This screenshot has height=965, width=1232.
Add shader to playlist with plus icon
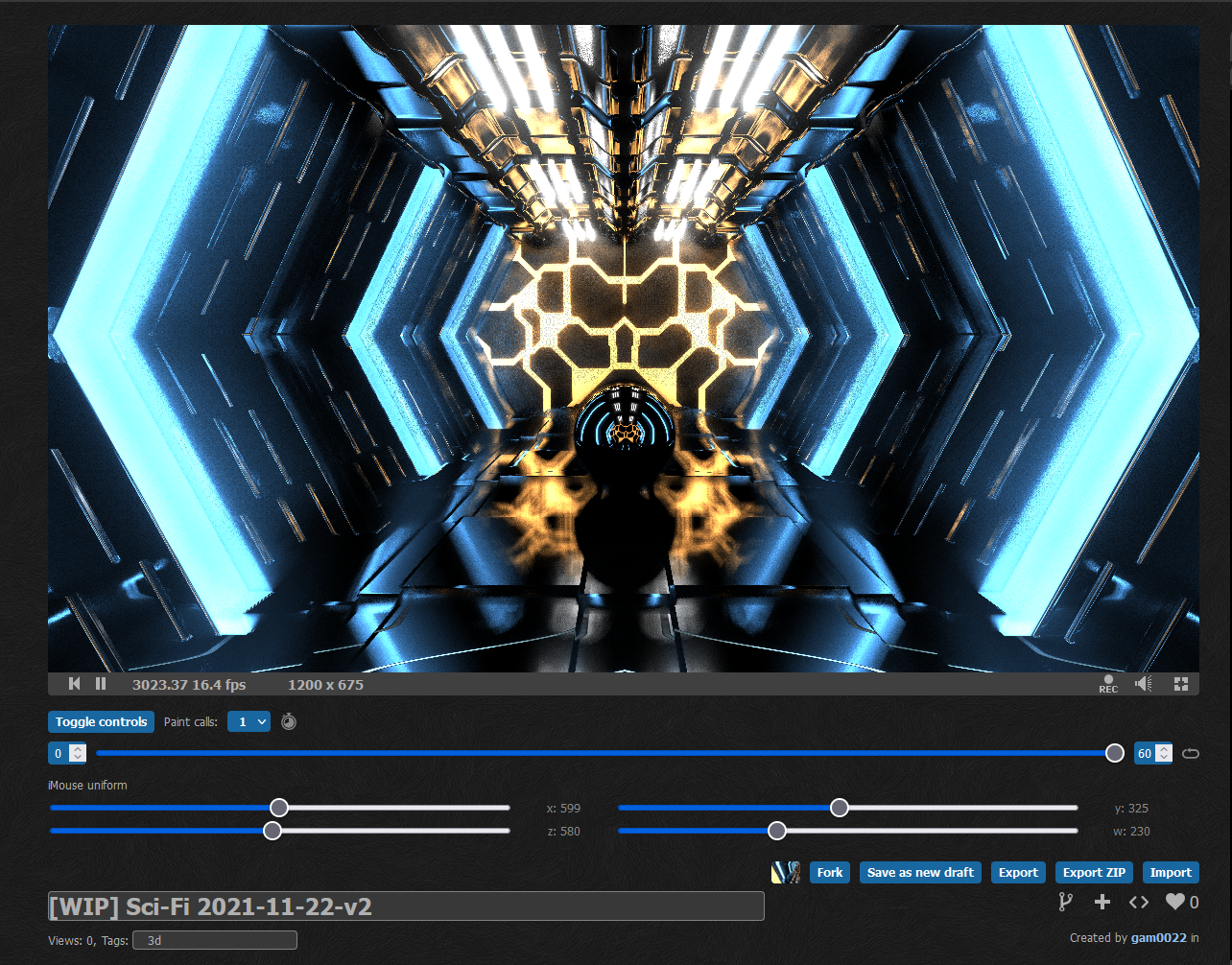coord(1102,902)
